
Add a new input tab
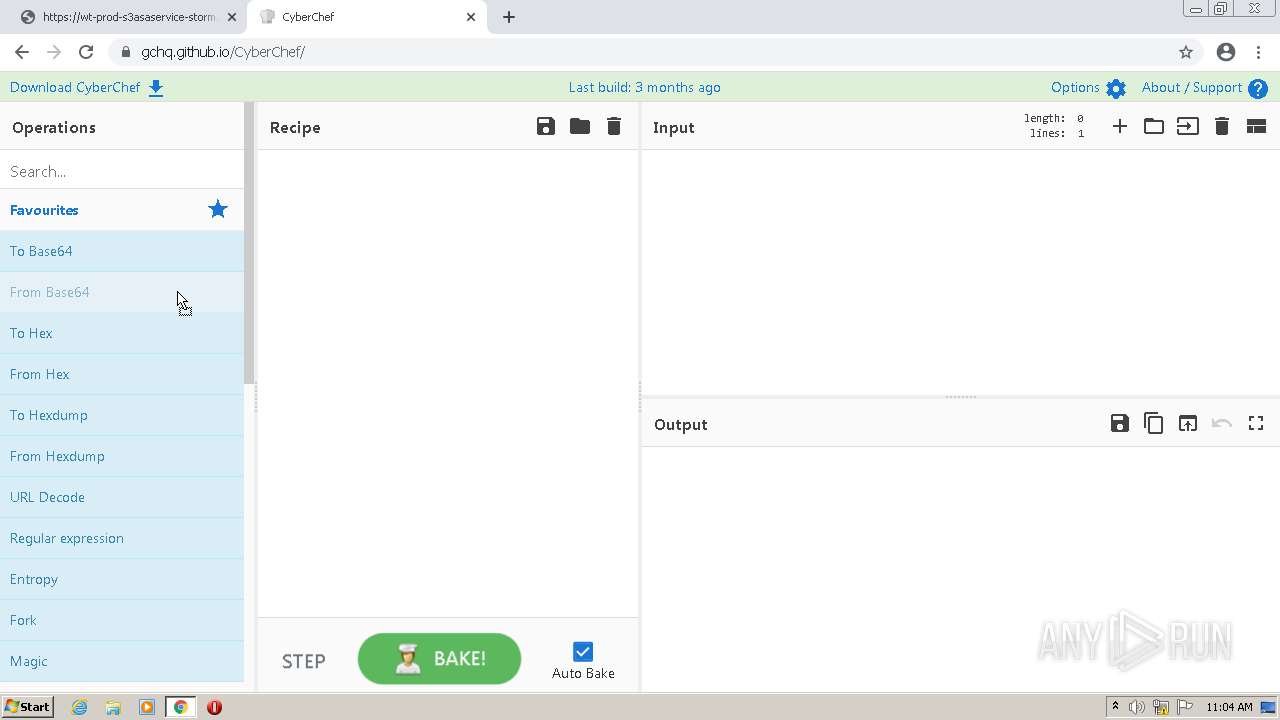click(x=1120, y=126)
